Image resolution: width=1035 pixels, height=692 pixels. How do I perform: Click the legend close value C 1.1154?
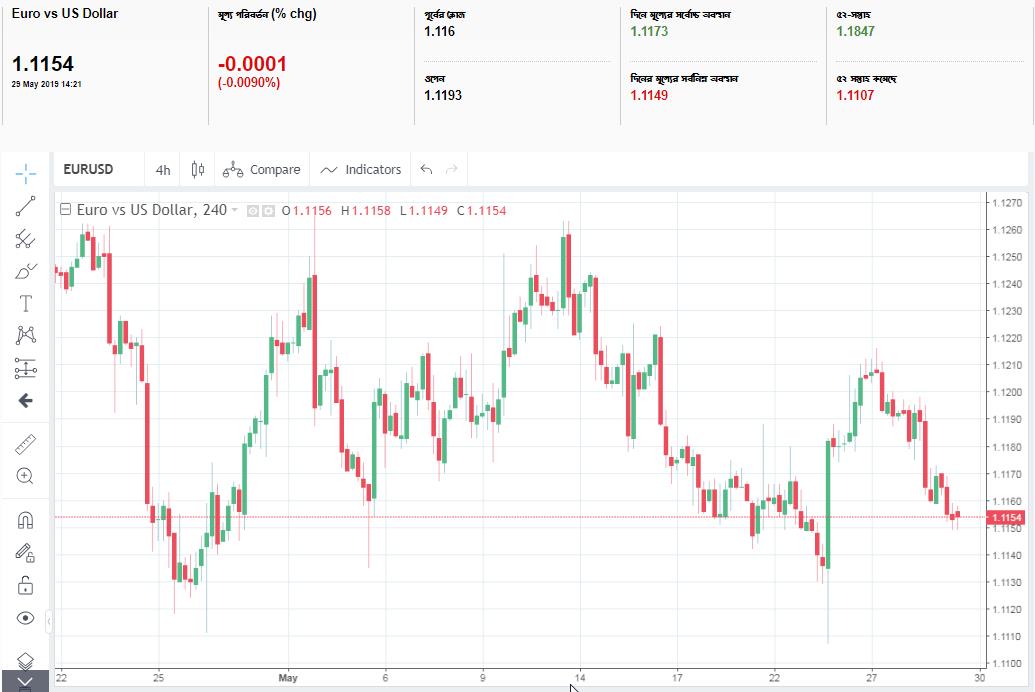coord(482,211)
